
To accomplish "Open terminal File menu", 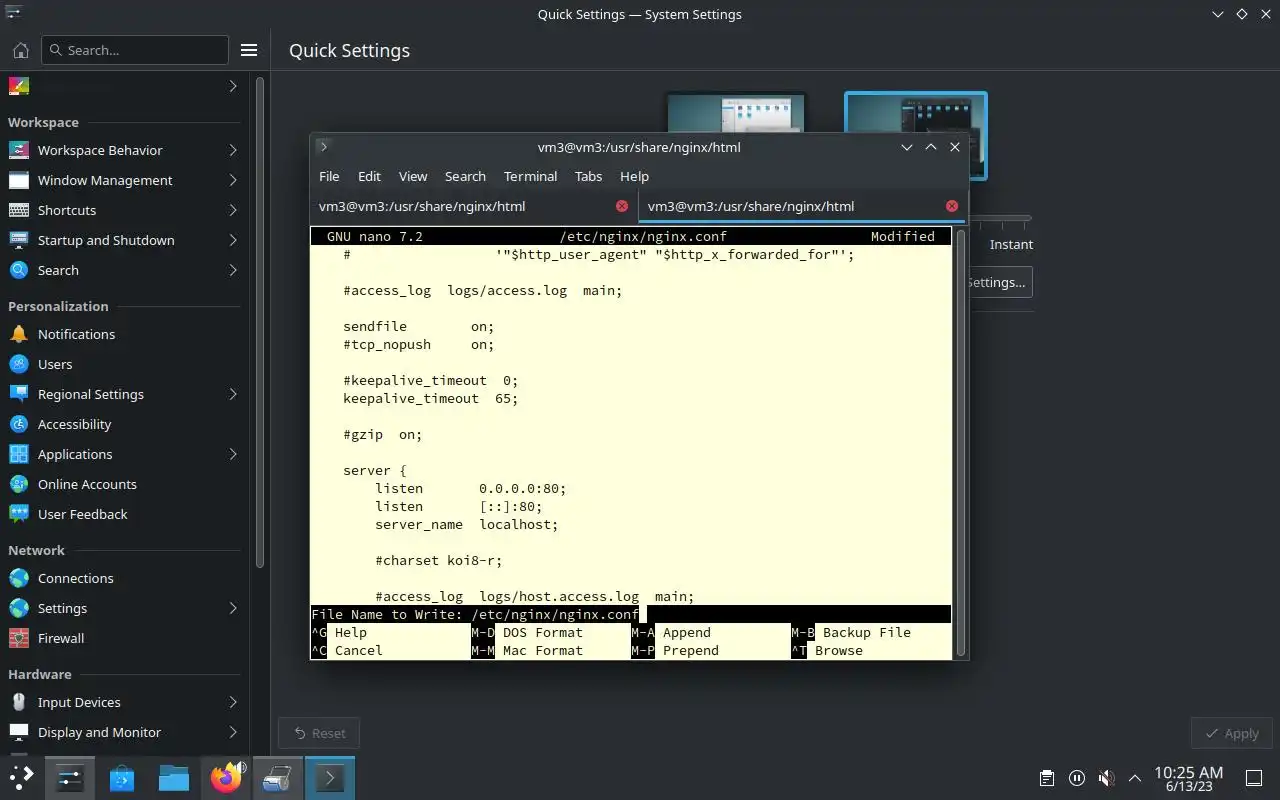I will [329, 176].
